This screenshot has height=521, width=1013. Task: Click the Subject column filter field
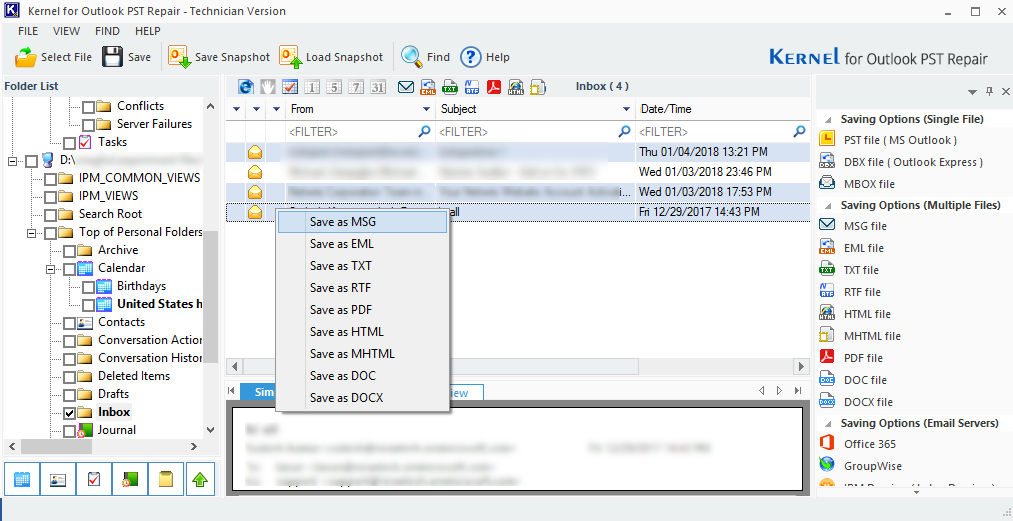click(x=534, y=132)
